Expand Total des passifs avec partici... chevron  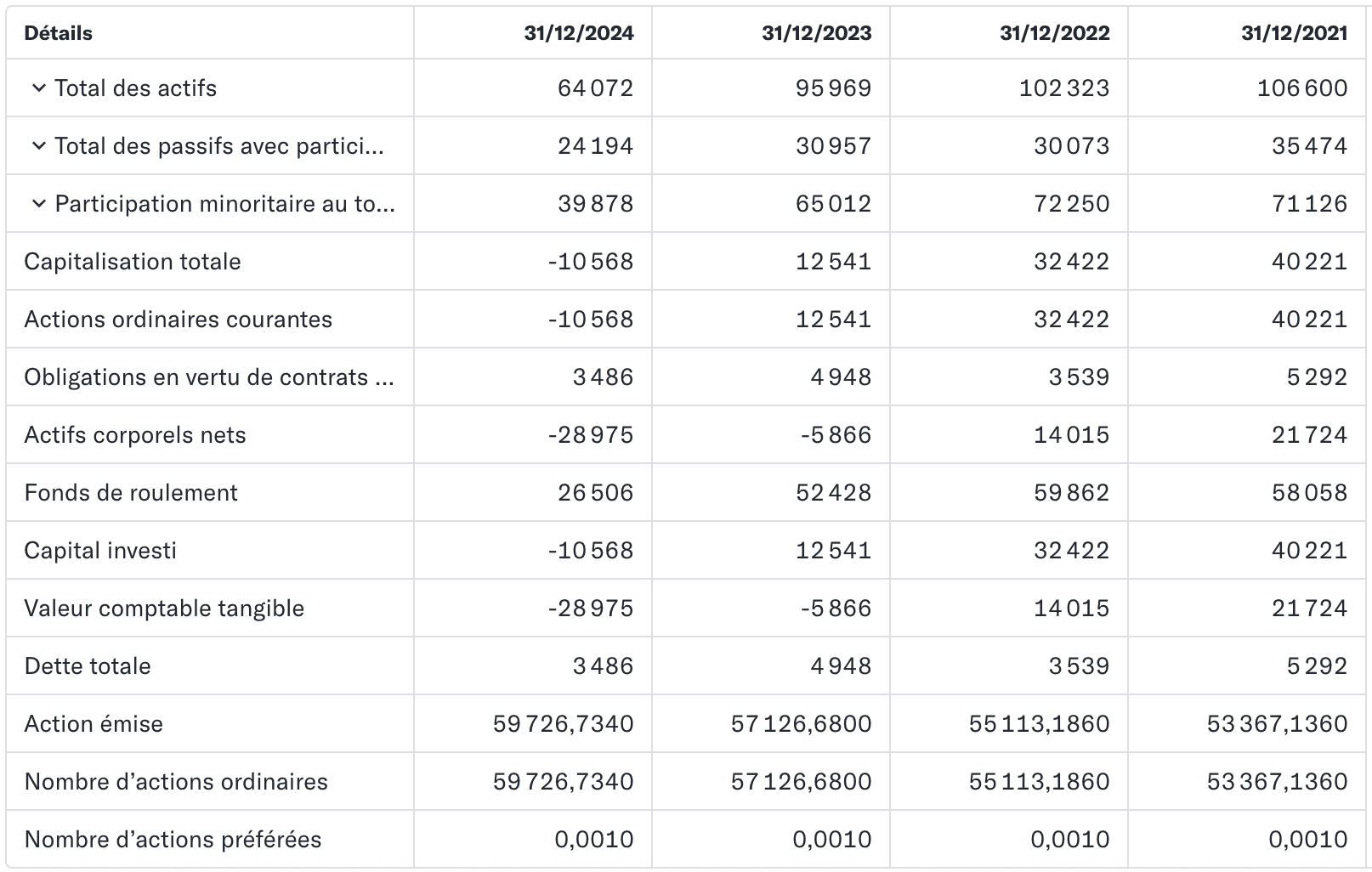click(x=38, y=145)
